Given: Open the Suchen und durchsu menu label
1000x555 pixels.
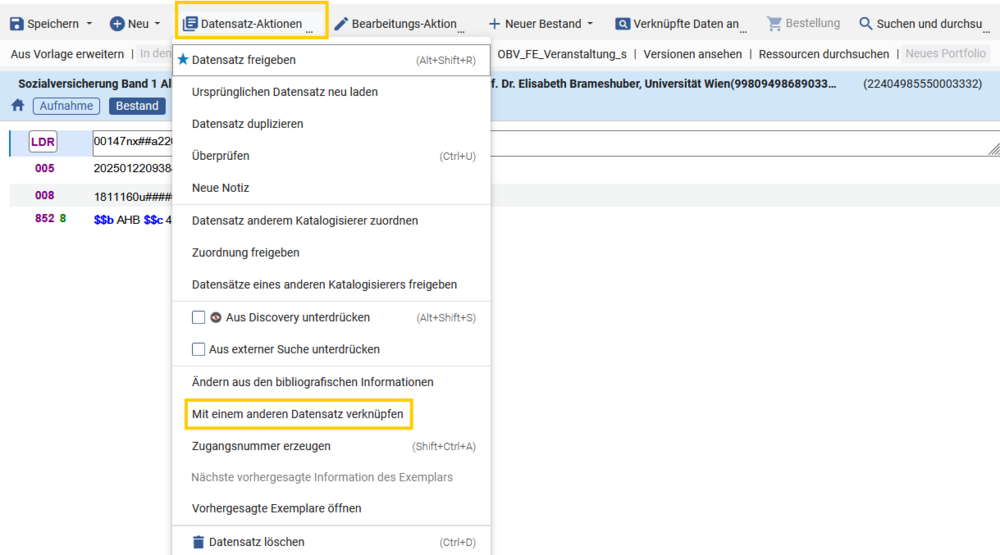Looking at the screenshot, I should tap(929, 24).
